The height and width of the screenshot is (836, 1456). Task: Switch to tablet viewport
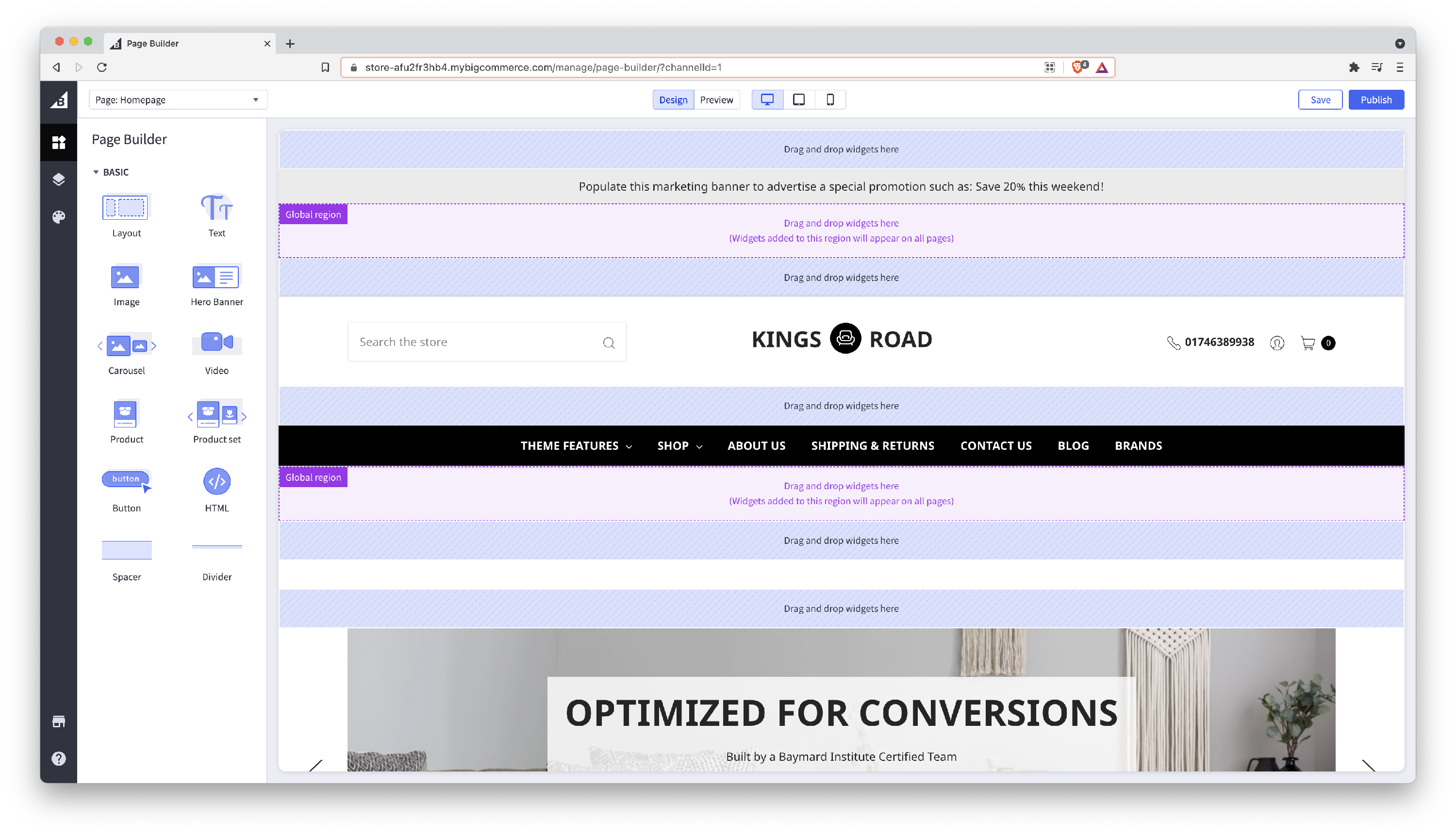[798, 99]
